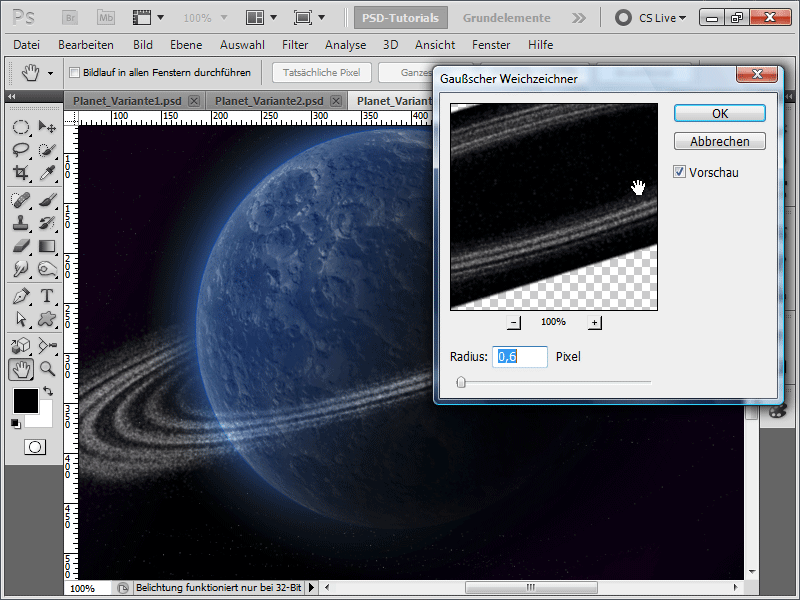Open Hand tool preset picker arrow

pos(50,73)
